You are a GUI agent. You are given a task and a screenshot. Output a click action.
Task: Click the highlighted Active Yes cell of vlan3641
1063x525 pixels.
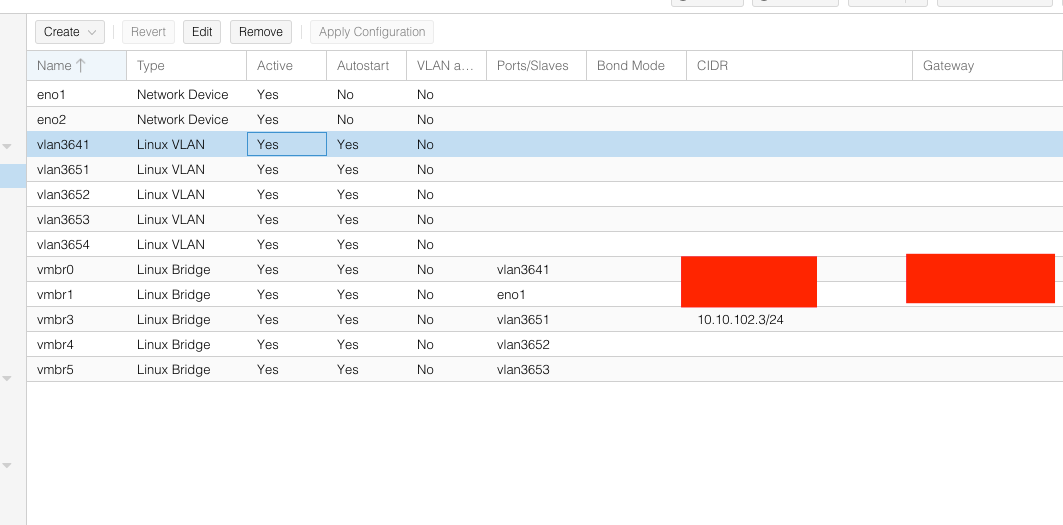(x=287, y=144)
